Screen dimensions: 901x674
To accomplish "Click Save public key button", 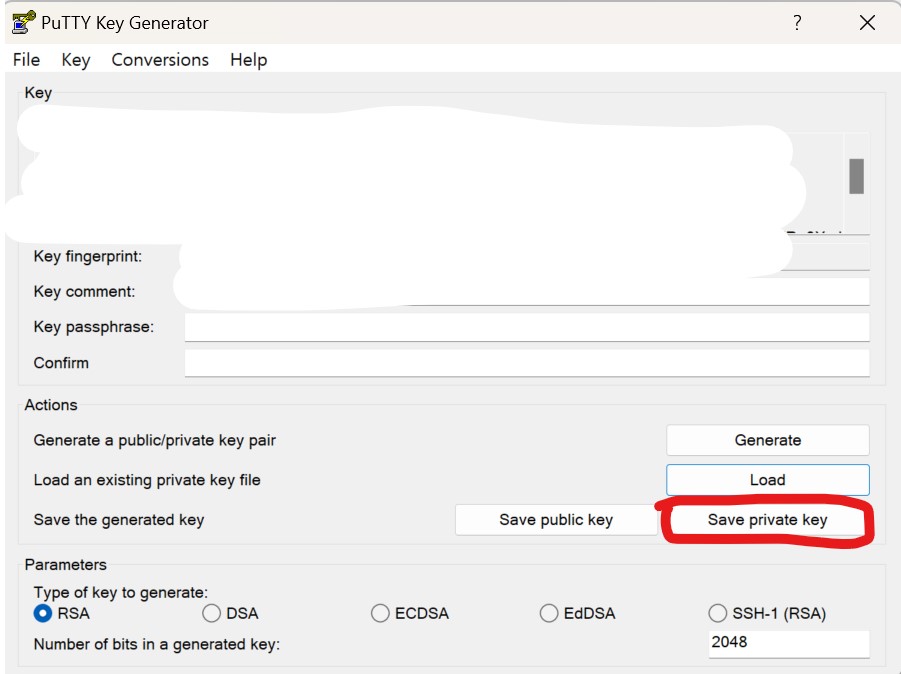I will 556,519.
